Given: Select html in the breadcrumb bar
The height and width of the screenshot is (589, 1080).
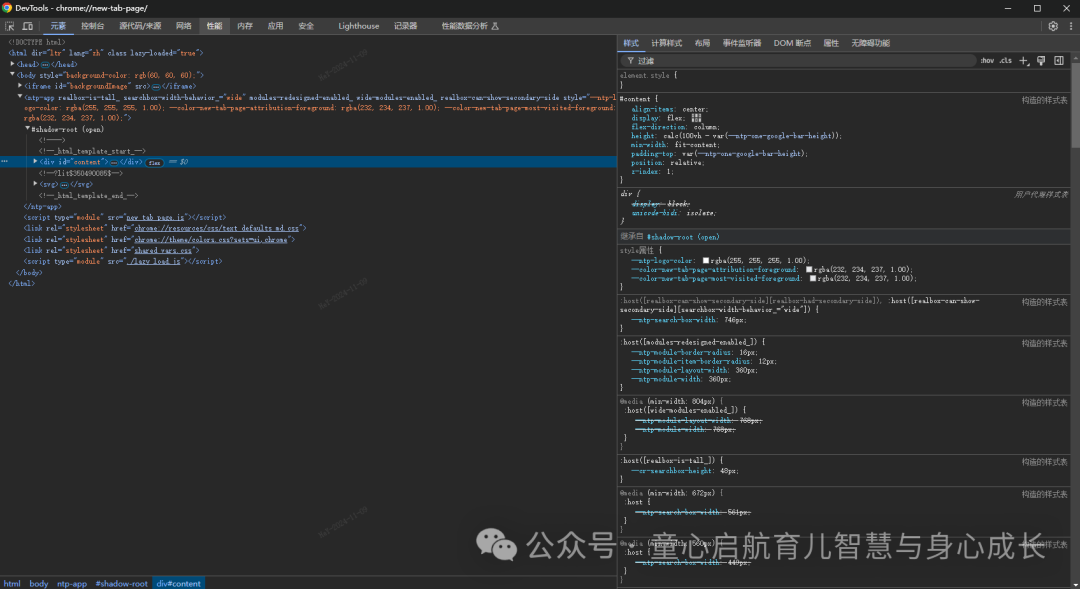Looking at the screenshot, I should tap(12, 583).
